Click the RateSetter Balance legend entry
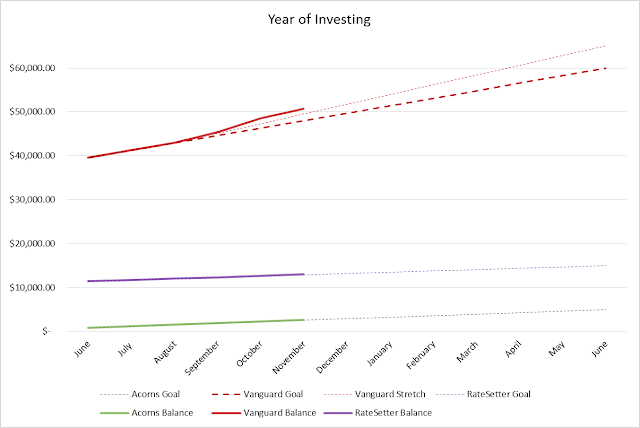Image resolution: width=640 pixels, height=428 pixels. (x=378, y=413)
